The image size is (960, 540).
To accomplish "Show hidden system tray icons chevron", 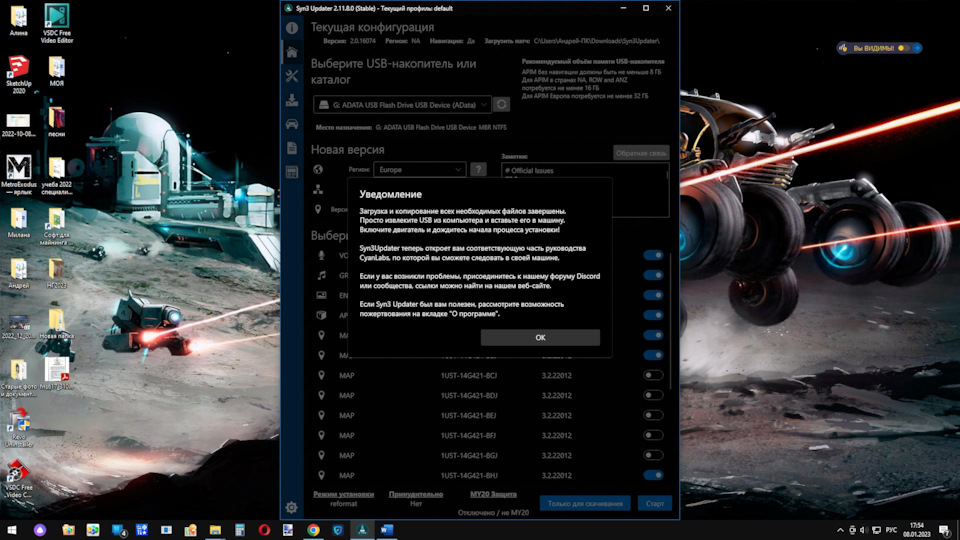I will 840,530.
